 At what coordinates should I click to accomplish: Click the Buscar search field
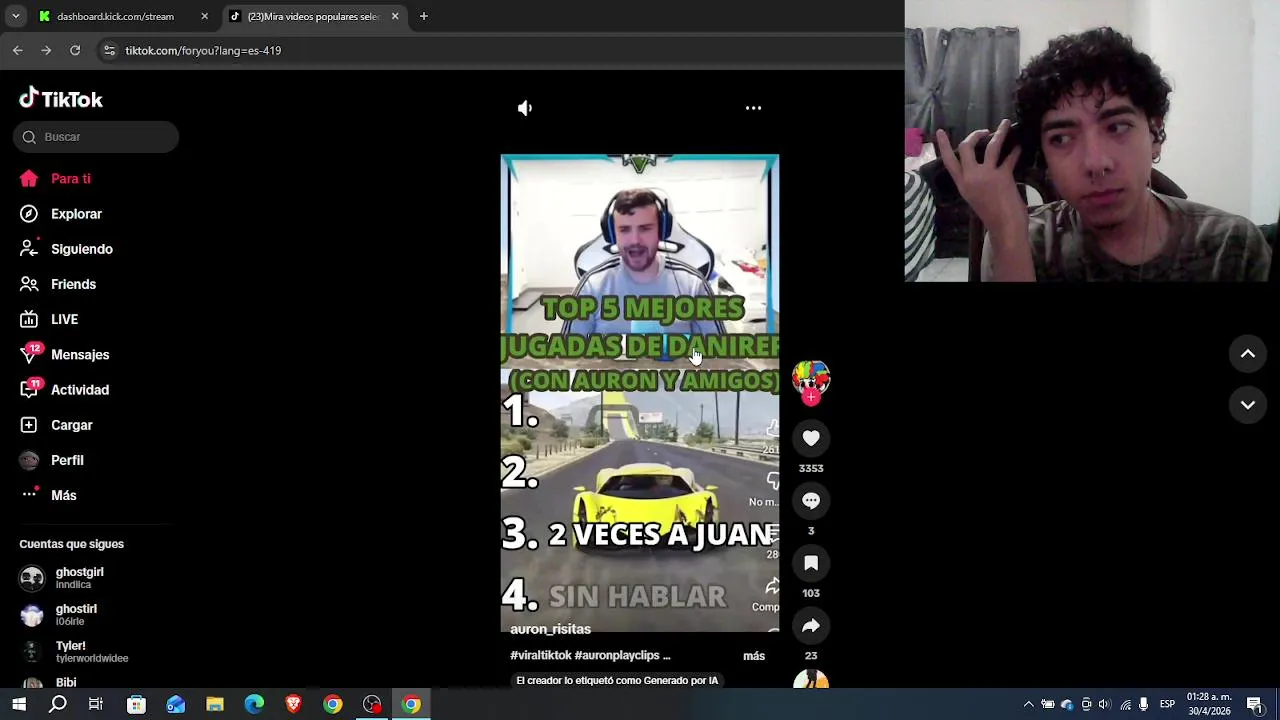(x=96, y=137)
